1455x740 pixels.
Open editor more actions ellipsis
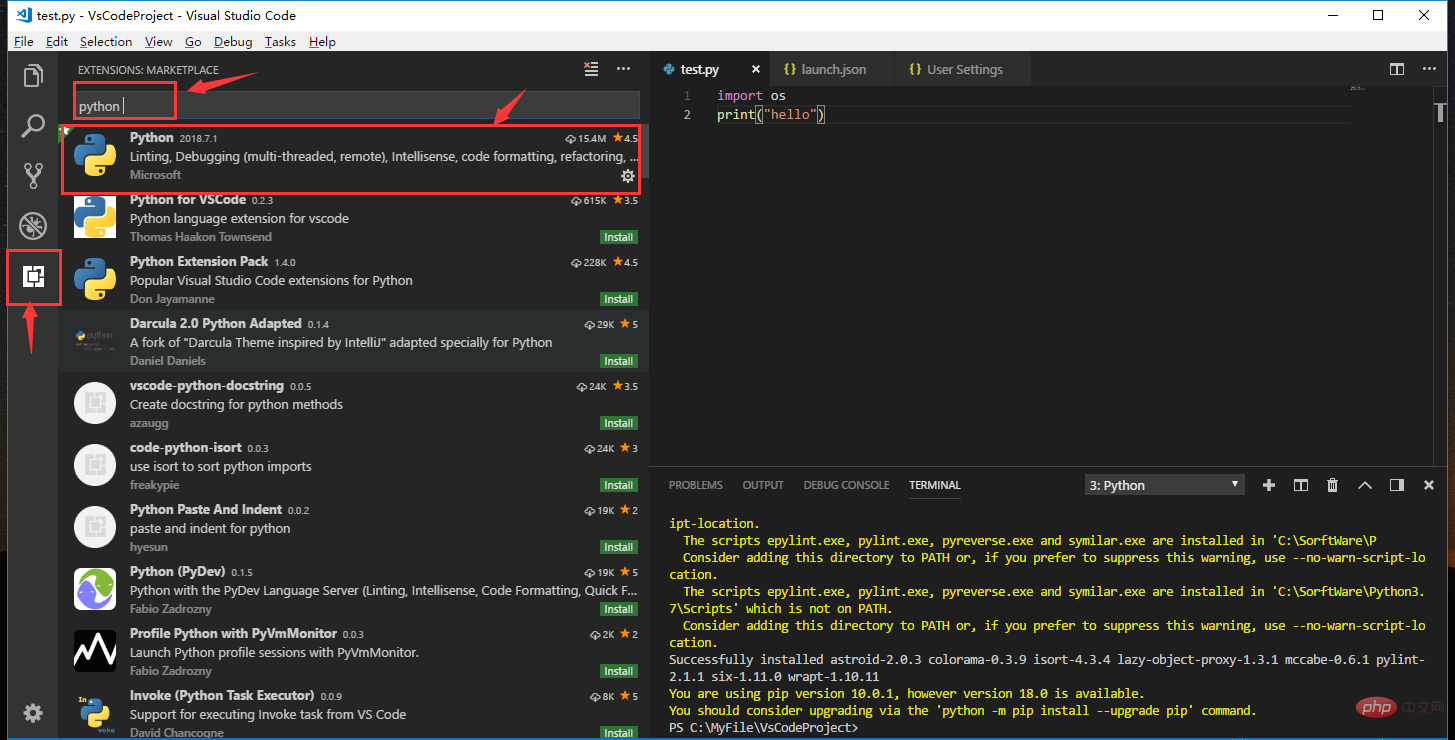[x=1429, y=69]
